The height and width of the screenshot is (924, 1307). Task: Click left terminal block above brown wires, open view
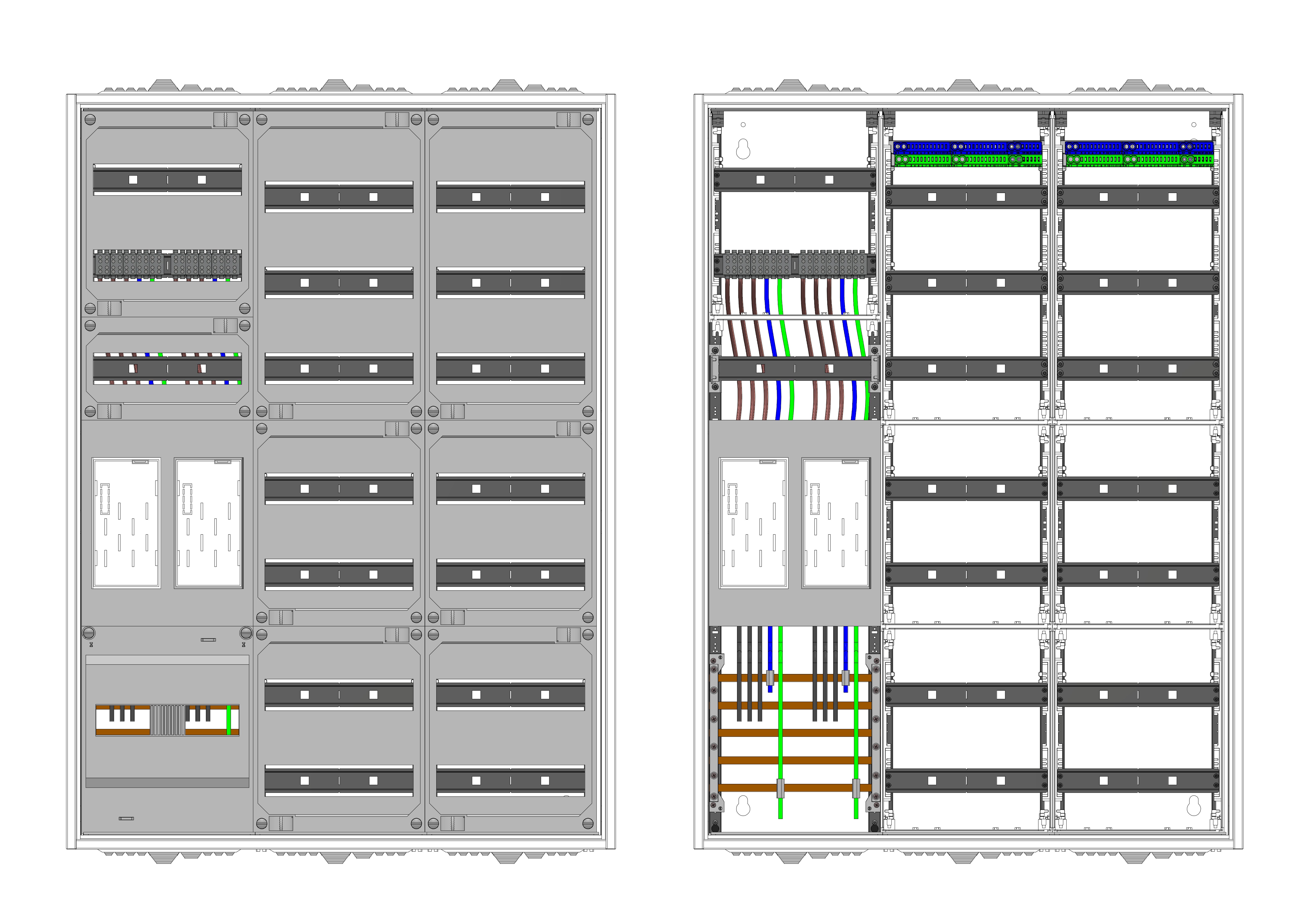click(x=757, y=265)
